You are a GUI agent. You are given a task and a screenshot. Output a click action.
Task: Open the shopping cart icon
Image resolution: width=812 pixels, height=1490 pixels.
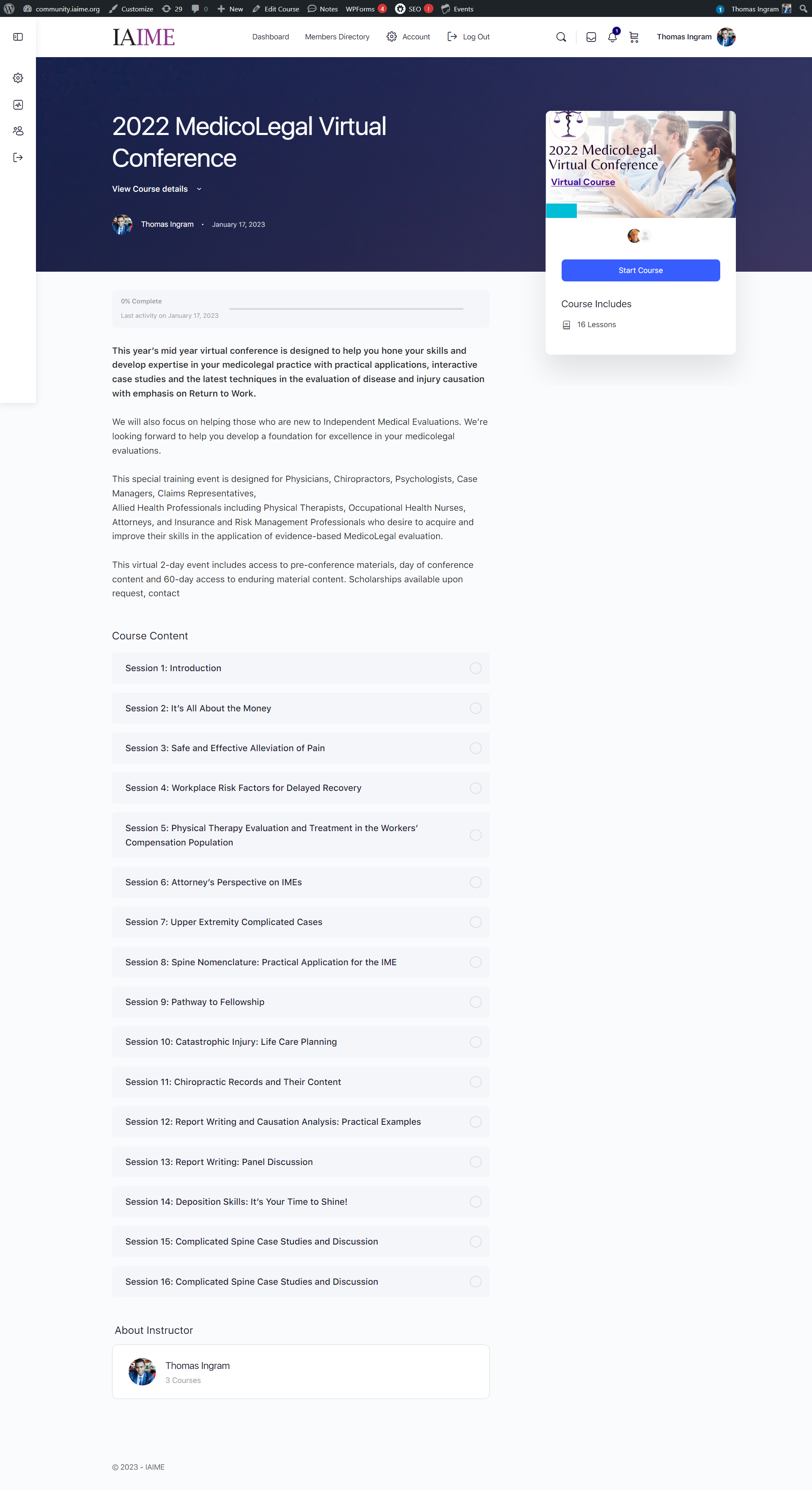tap(634, 37)
